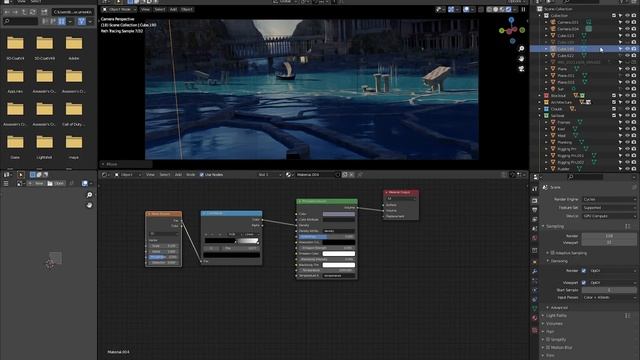Click Render samples value field

pyautogui.click(x=609, y=236)
